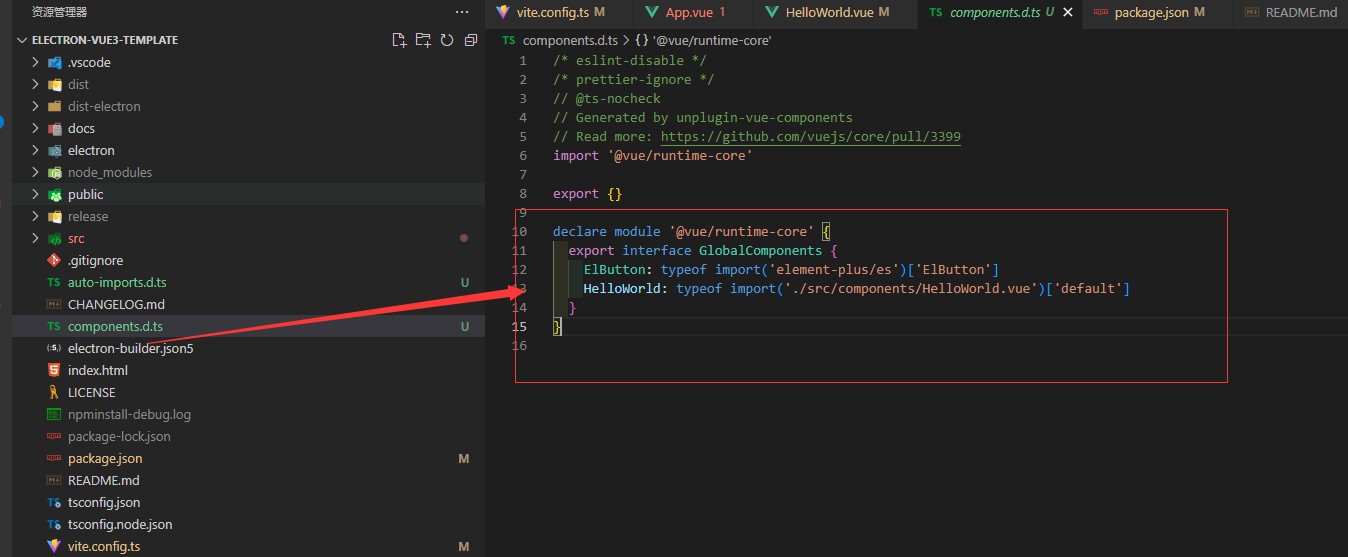The image size is (1348, 557).
Task: Collapse the ELECTRON-VUE3-TEMPLATE root section
Action: click(x=24, y=40)
